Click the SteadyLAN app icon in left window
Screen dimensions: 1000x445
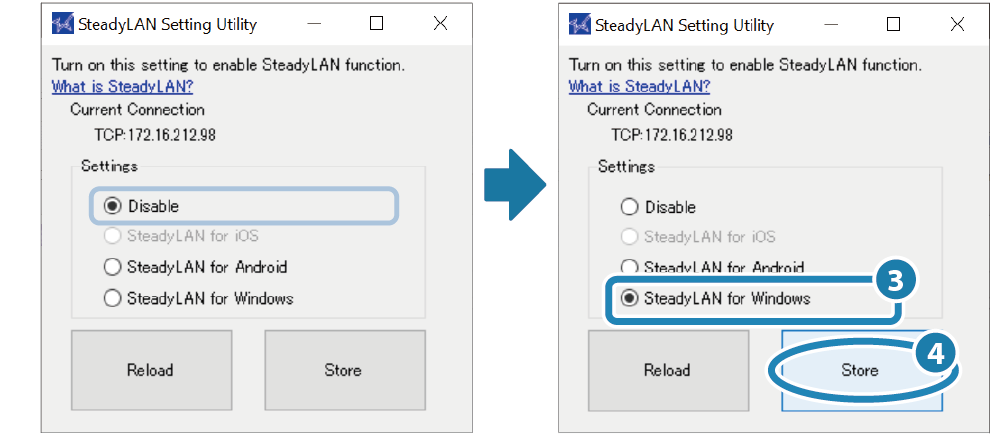point(63,24)
